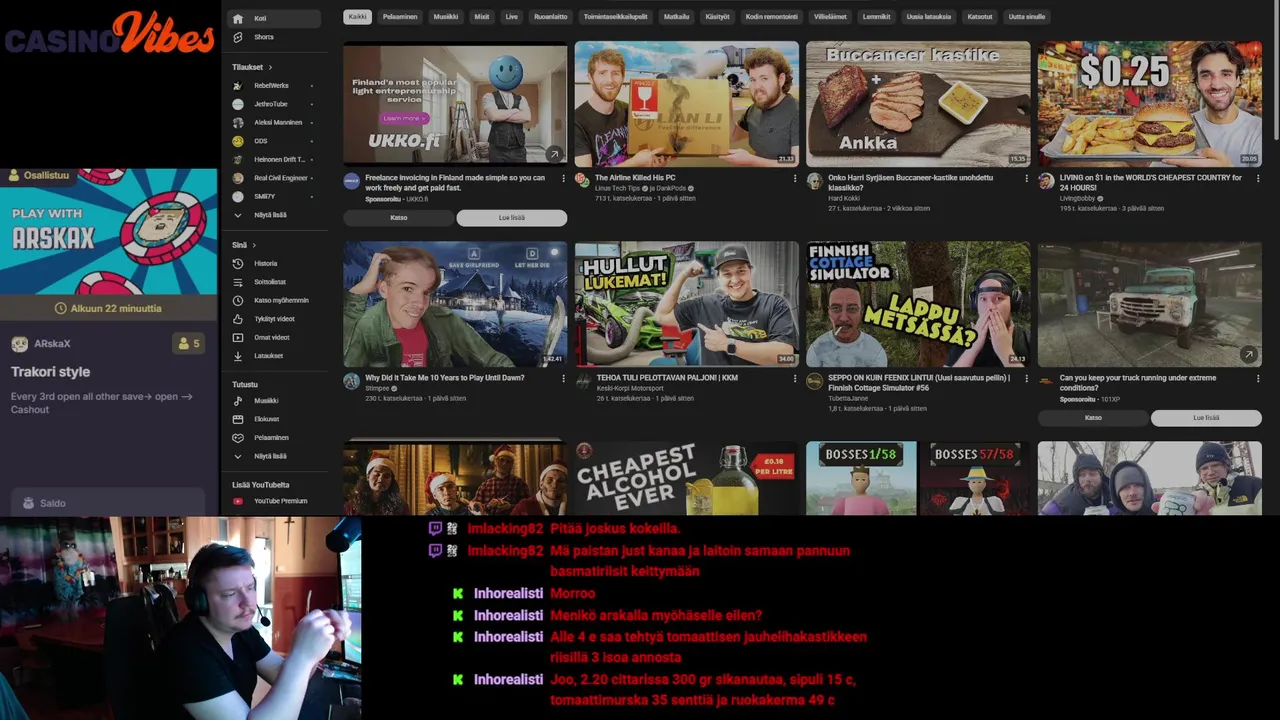Select Pelaaminen filter chip at top
The image size is (1280, 720).
tap(400, 17)
